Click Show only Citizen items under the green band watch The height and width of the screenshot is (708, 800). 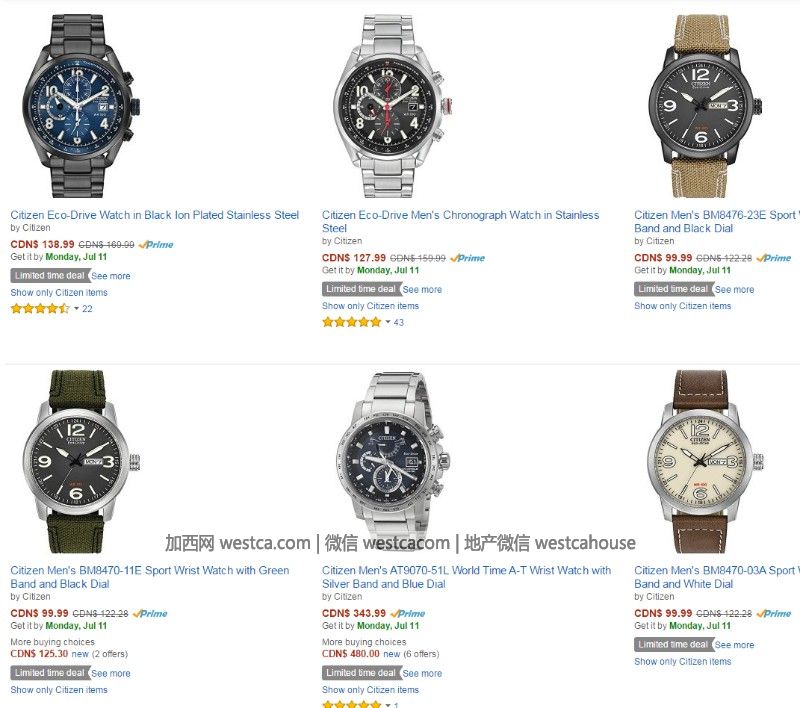click(x=59, y=690)
